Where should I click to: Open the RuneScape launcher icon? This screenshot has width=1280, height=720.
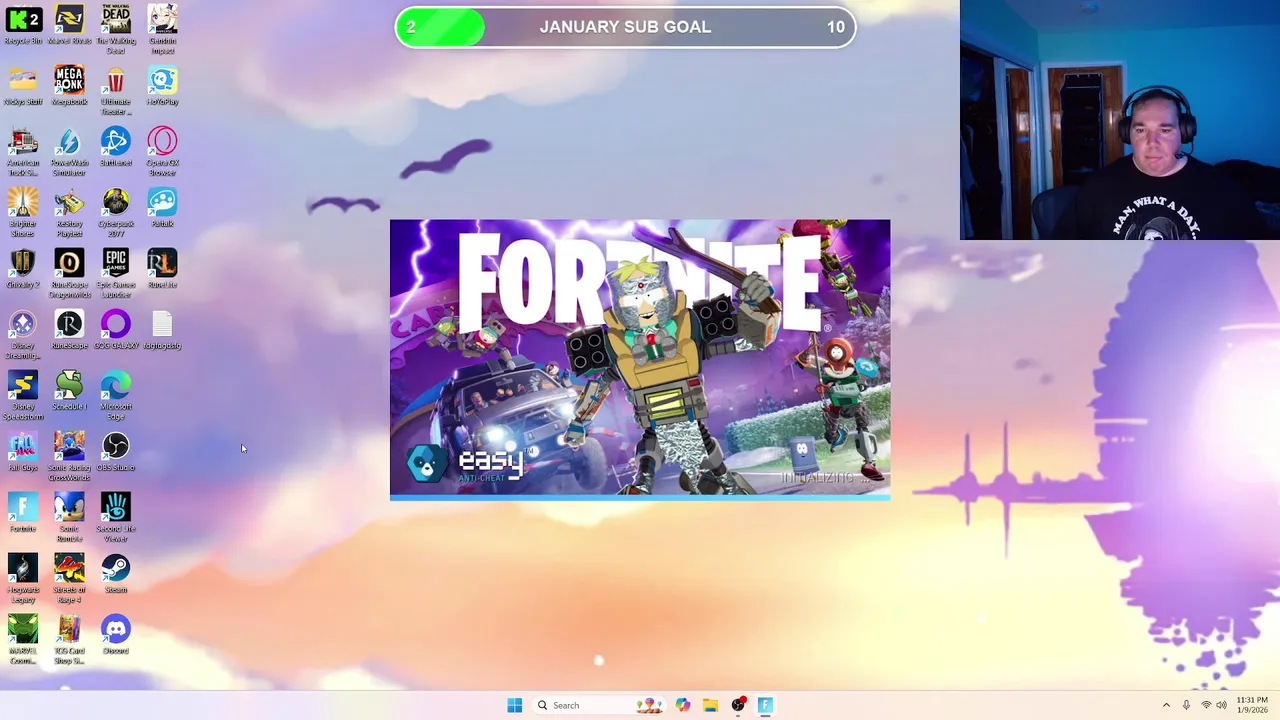(69, 331)
